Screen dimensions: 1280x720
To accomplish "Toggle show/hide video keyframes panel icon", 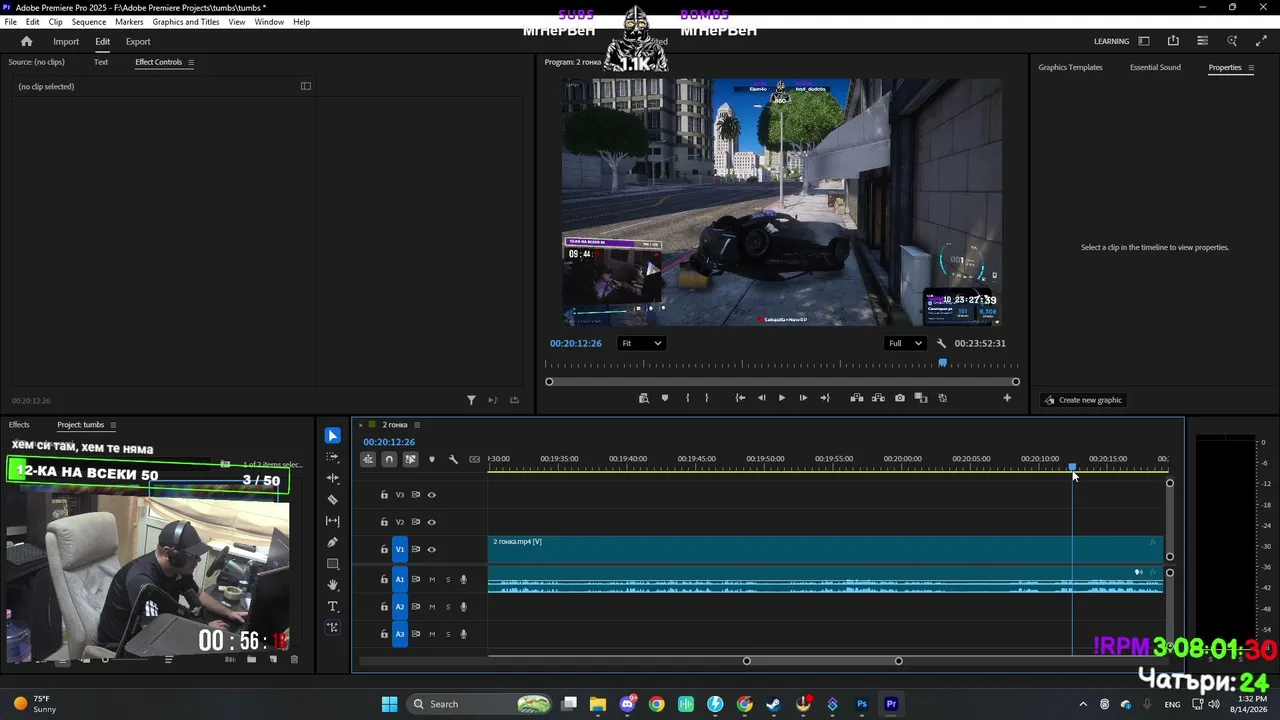I will pyautogui.click(x=306, y=86).
